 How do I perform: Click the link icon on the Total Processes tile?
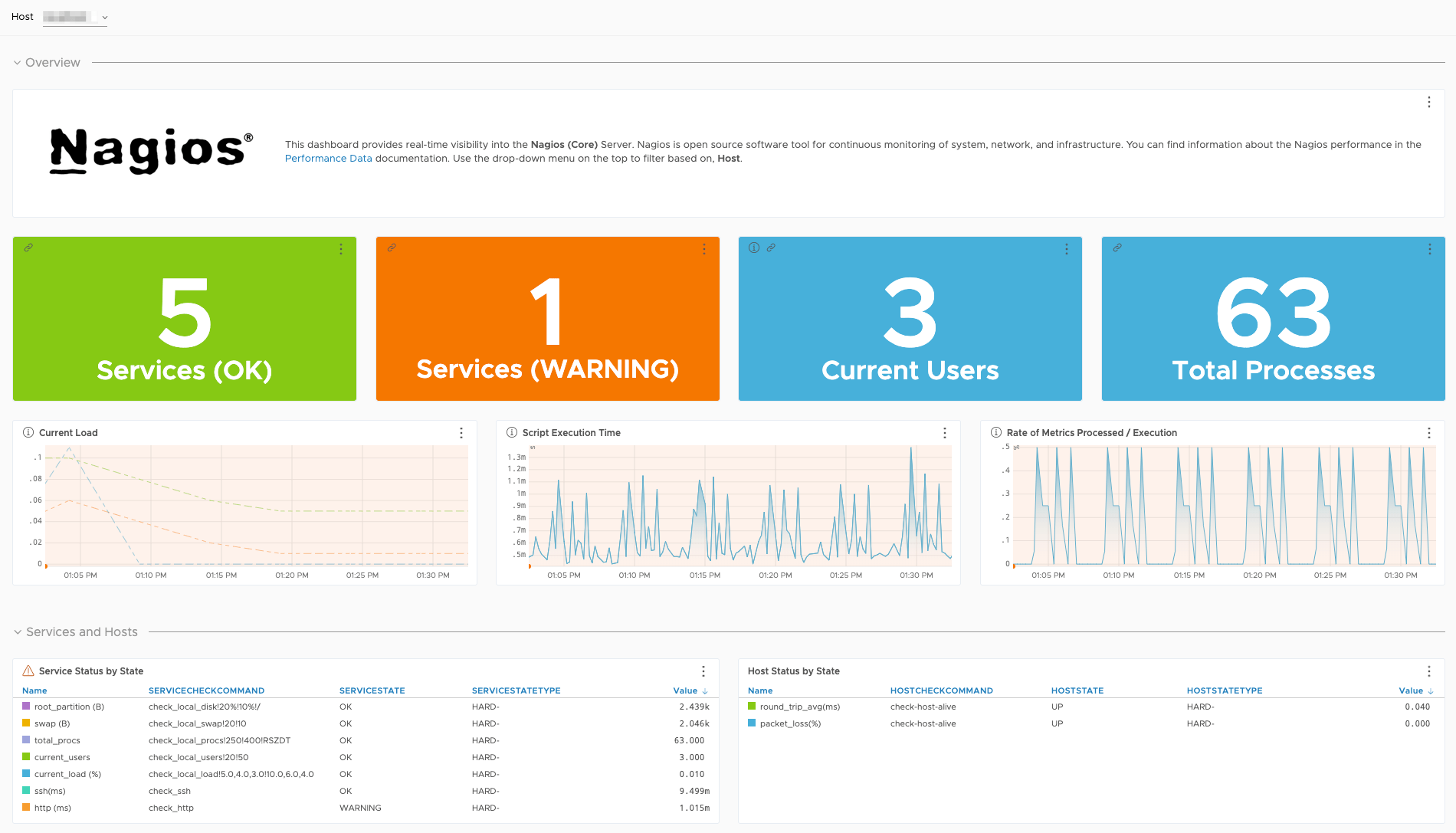point(1117,248)
